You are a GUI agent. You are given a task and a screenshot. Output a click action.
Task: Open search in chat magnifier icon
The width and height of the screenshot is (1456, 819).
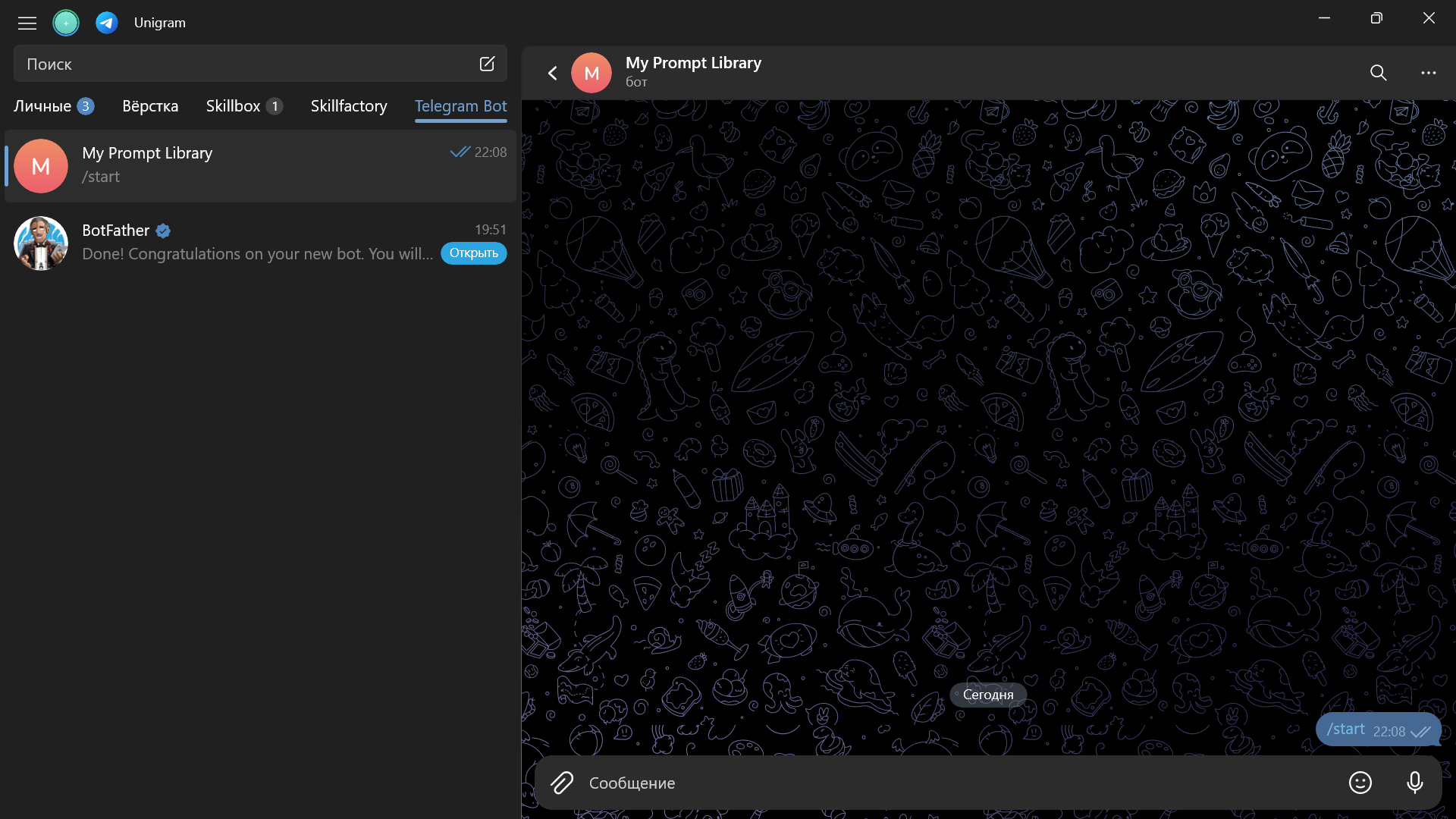(1378, 73)
